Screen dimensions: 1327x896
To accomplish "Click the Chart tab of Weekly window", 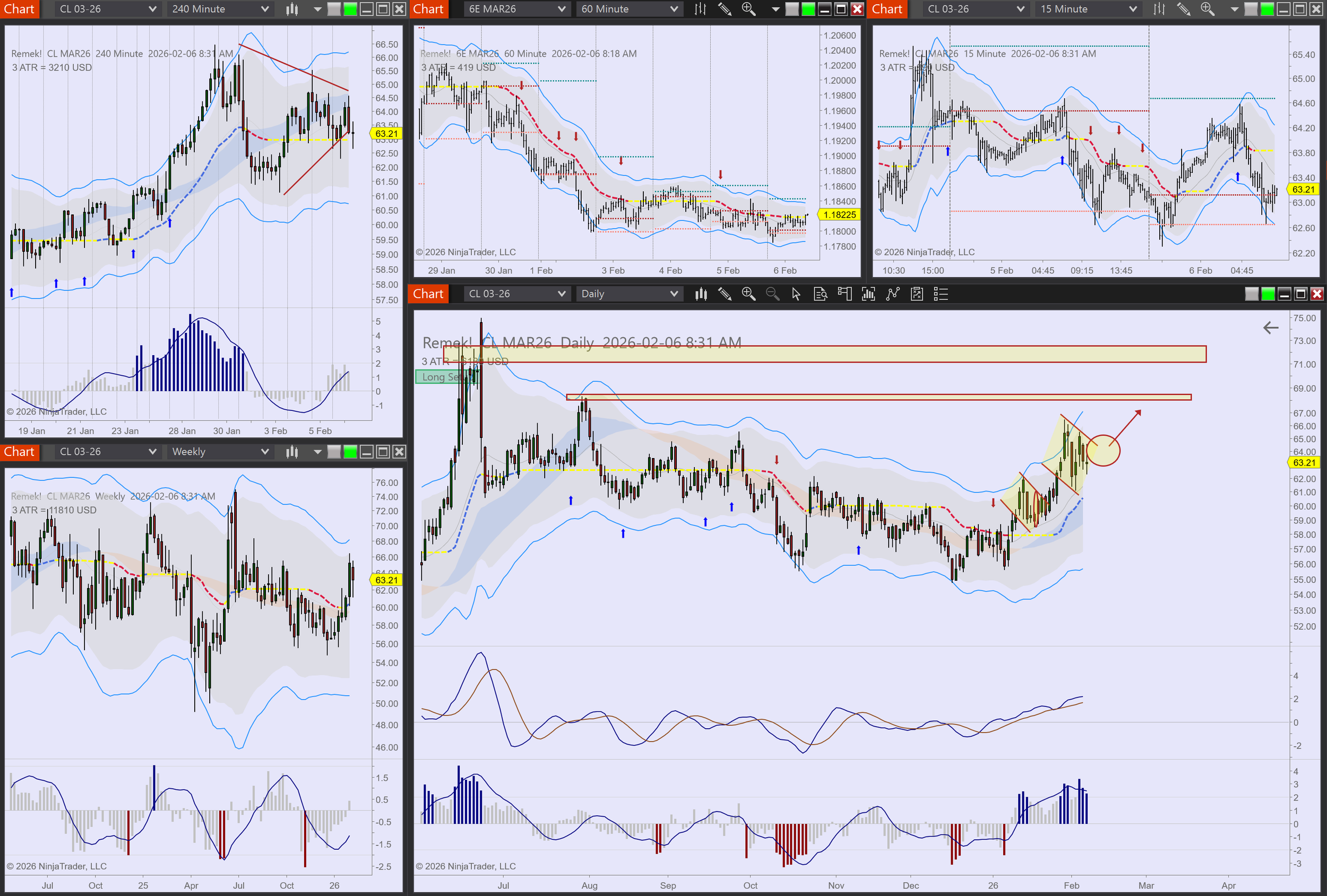I will 20,452.
